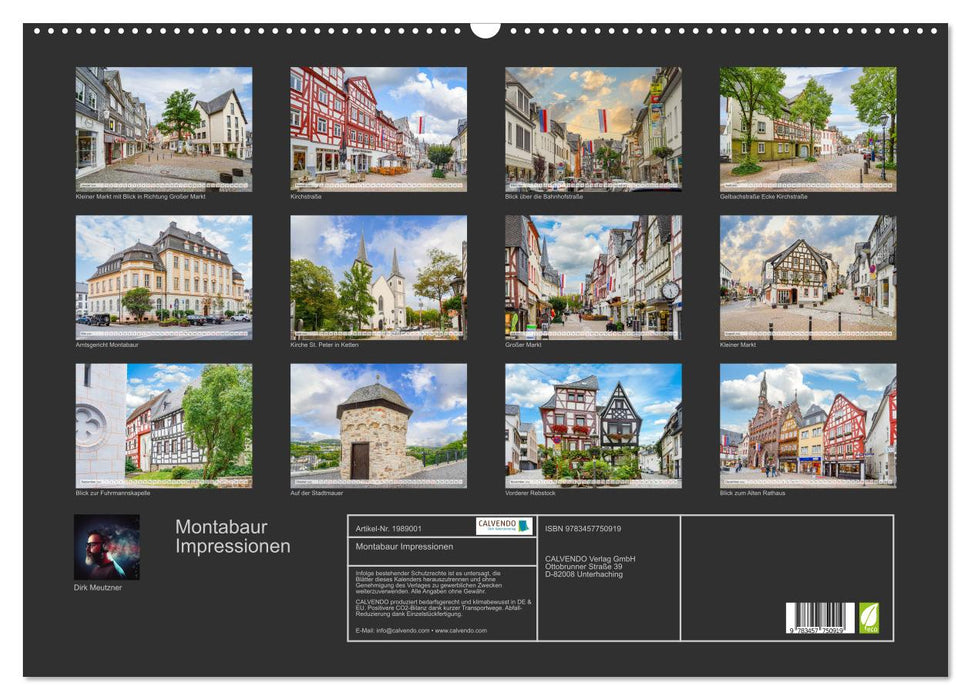Image resolution: width=971 pixels, height=700 pixels.
Task: Click the large Montabaur Impressionen title
Action: 233,537
